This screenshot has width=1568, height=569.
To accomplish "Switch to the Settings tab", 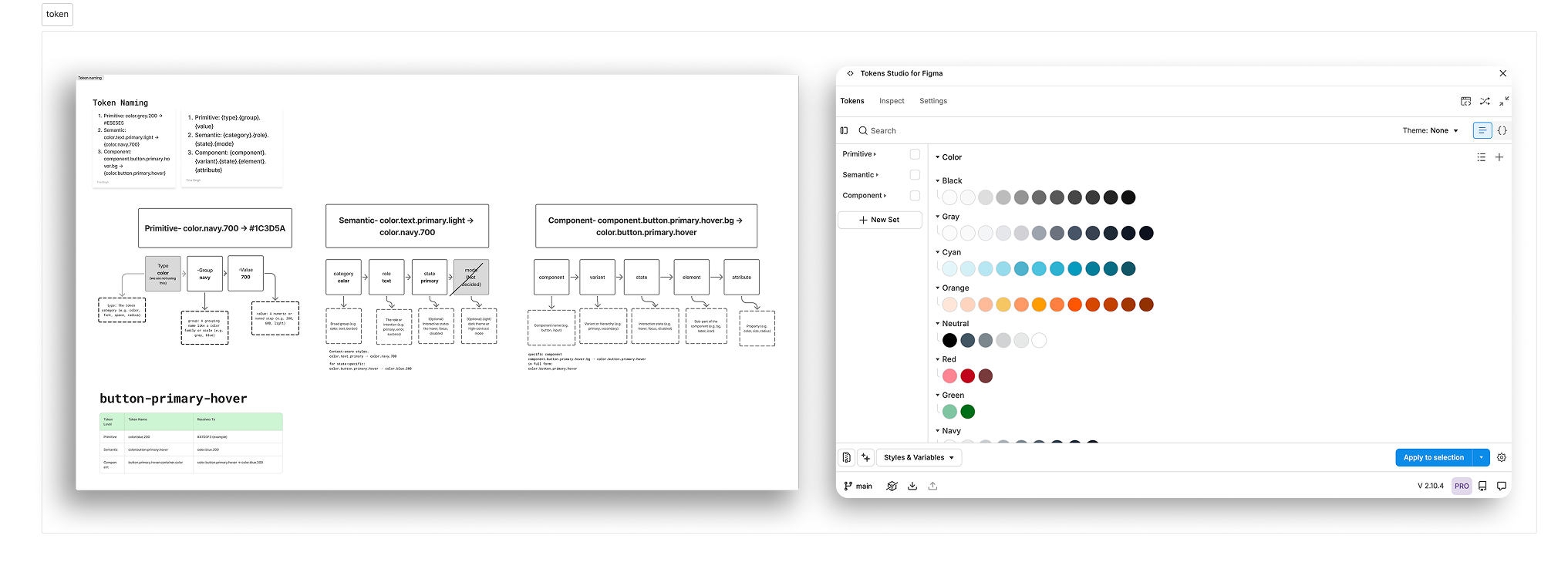I will (x=933, y=101).
